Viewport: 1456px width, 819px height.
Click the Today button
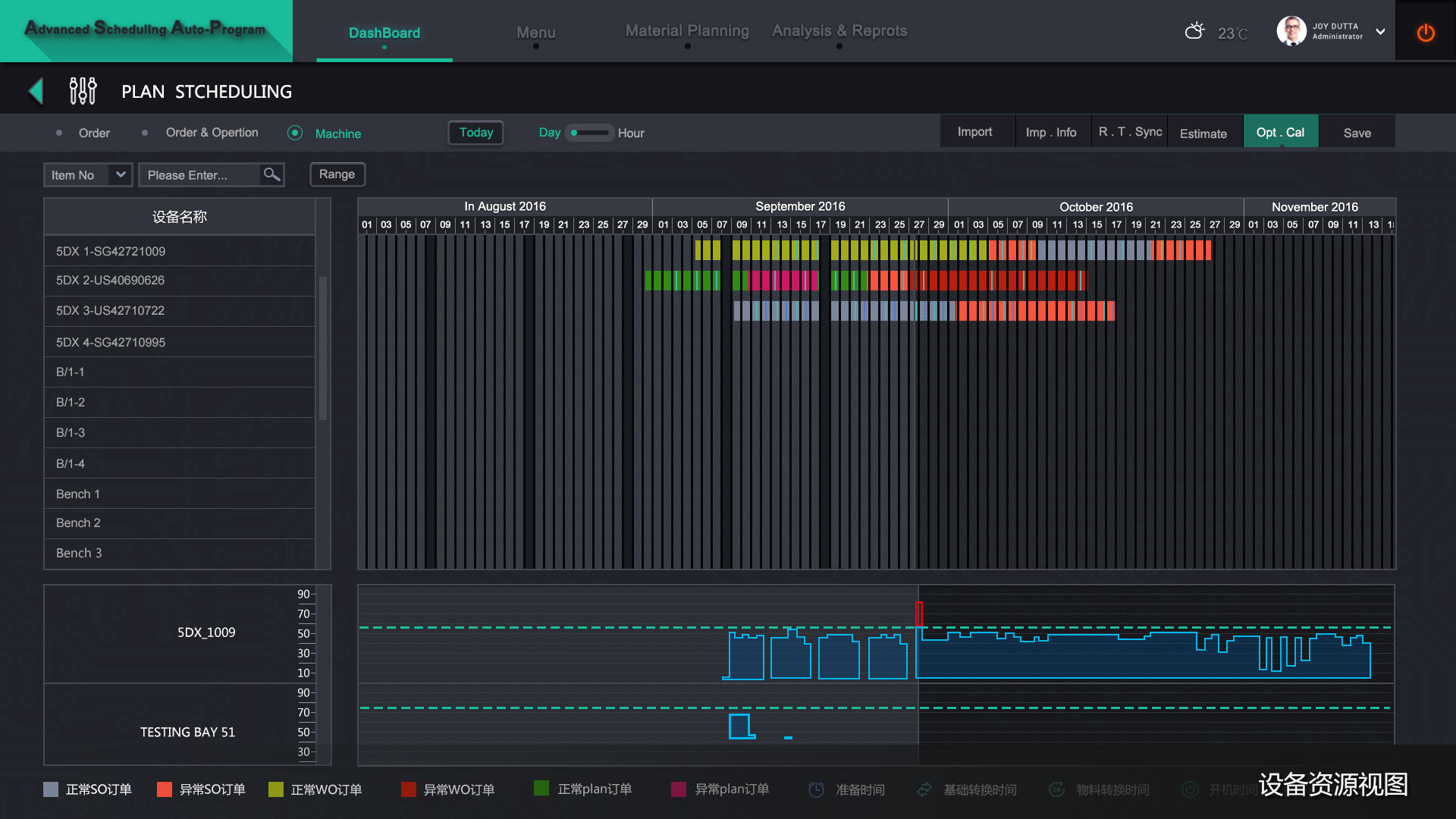point(475,133)
